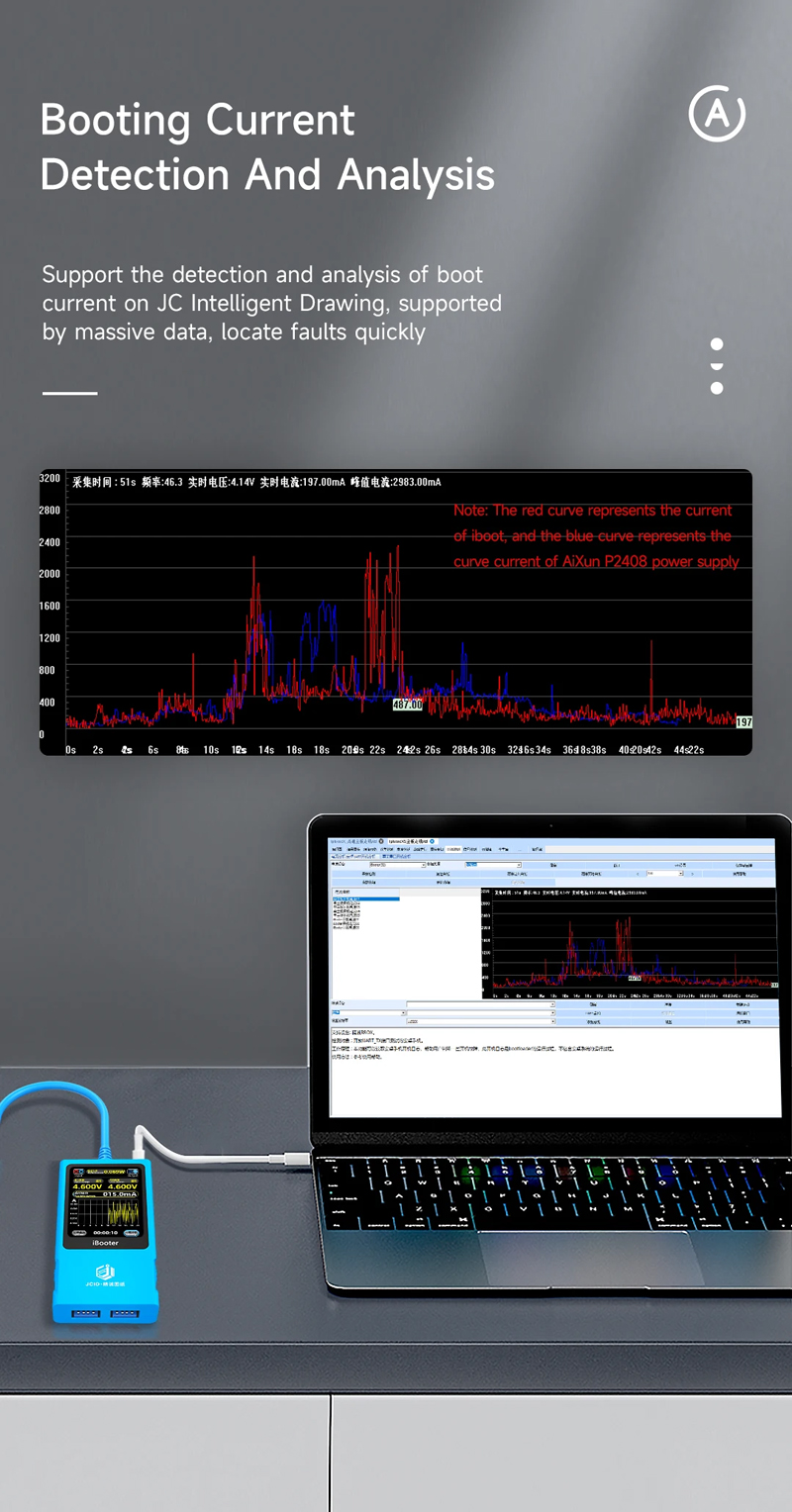Click the JC Intelligent Drawing description paragraph
This screenshot has height=1512, width=792.
[271, 303]
